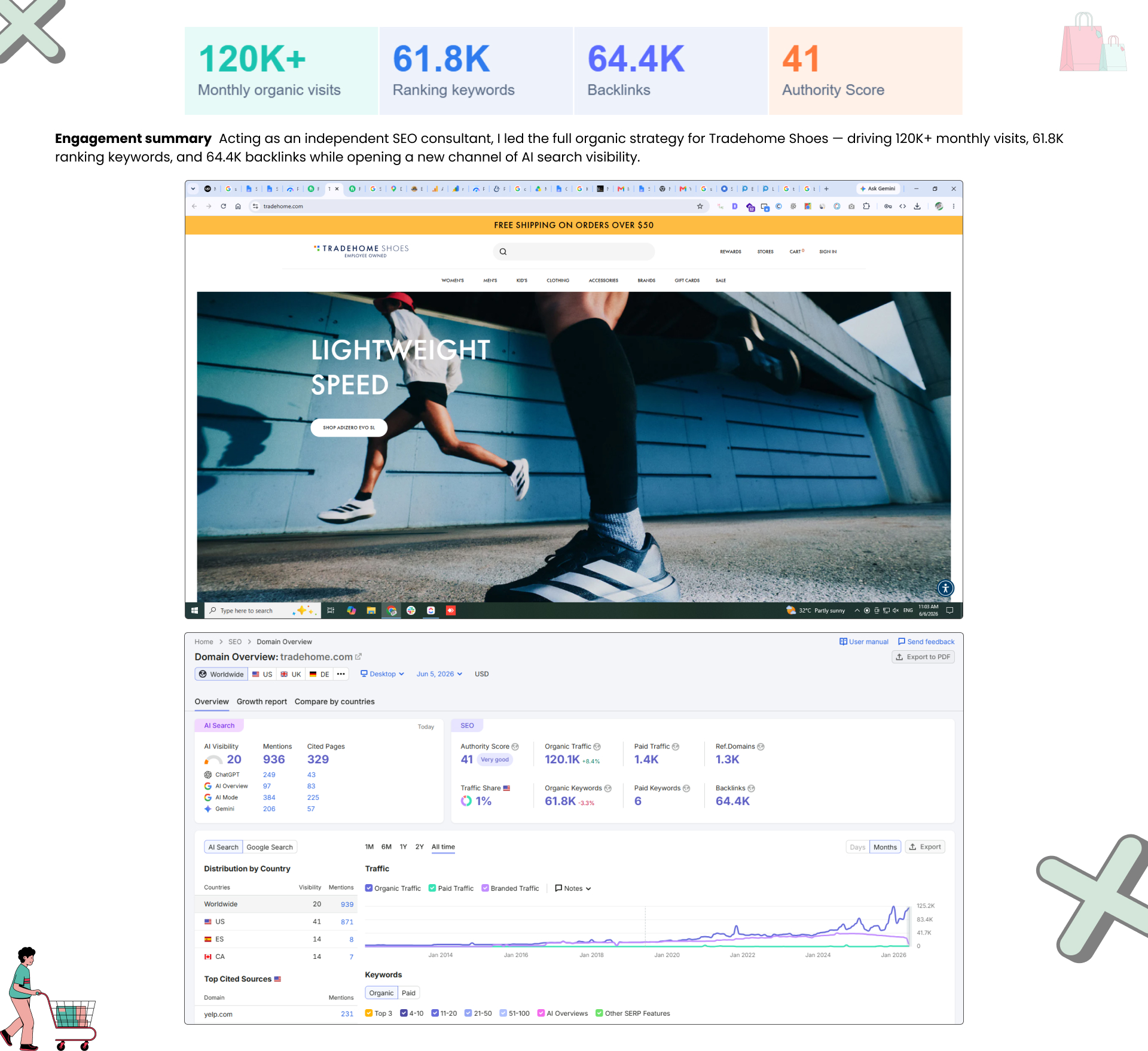Open Slack from the taskbar
Viewport: 1148px width, 1051px height.
coord(411,611)
